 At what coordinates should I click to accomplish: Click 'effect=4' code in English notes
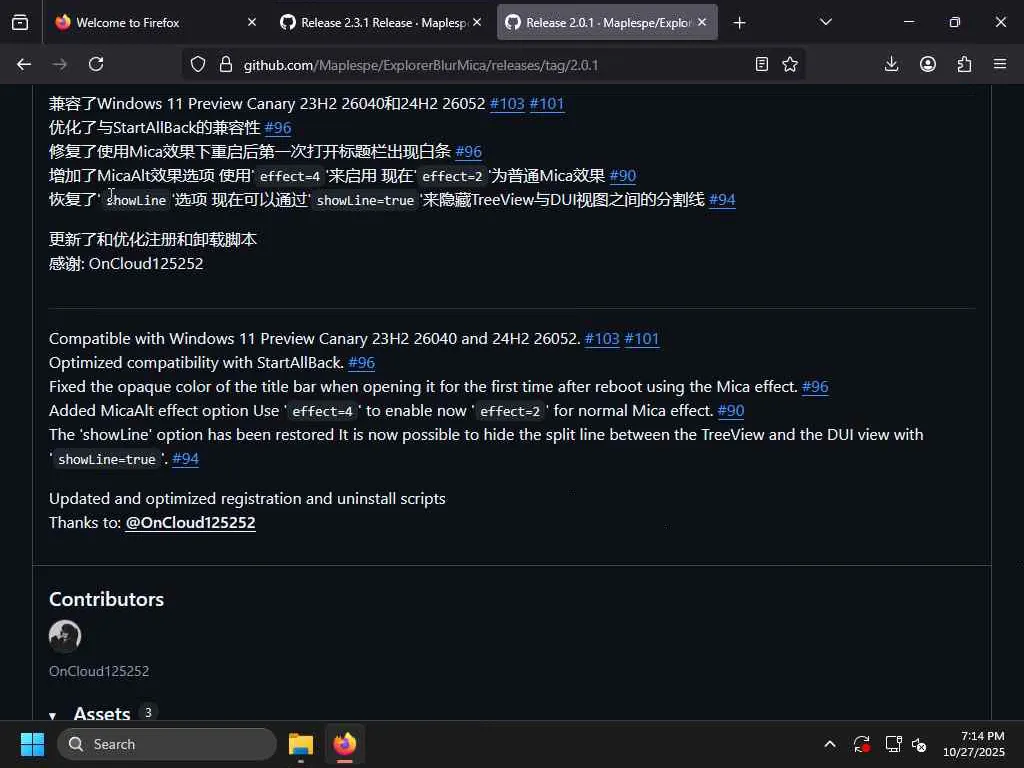[x=323, y=411]
